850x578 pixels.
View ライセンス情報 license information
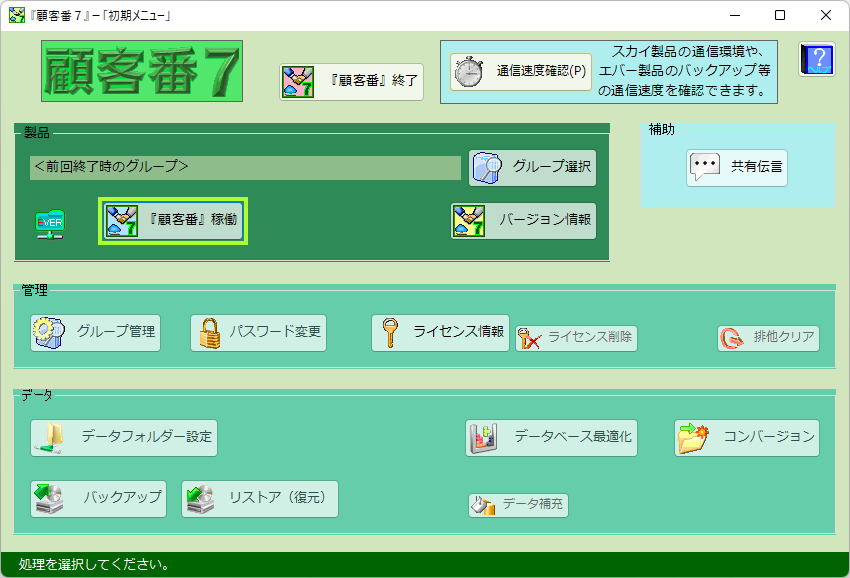[x=440, y=333]
